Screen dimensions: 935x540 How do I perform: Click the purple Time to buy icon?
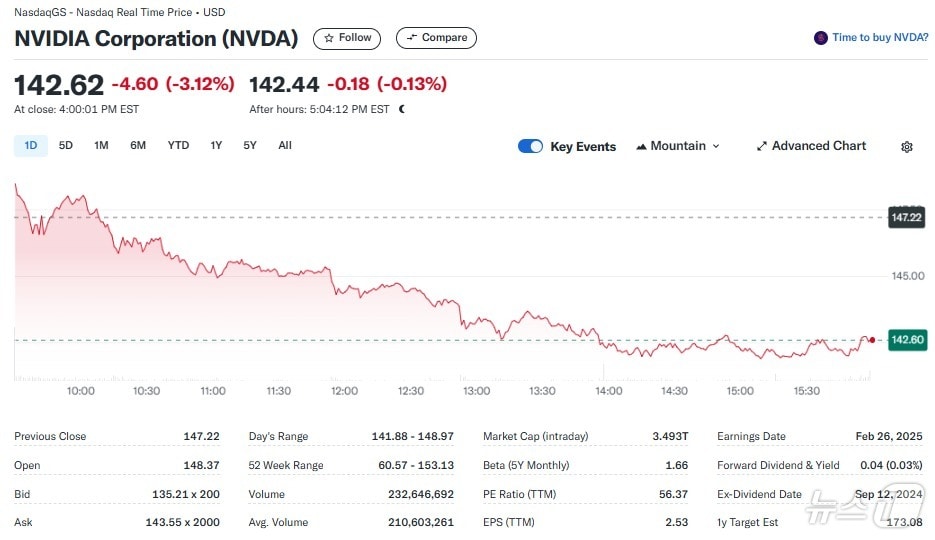821,38
